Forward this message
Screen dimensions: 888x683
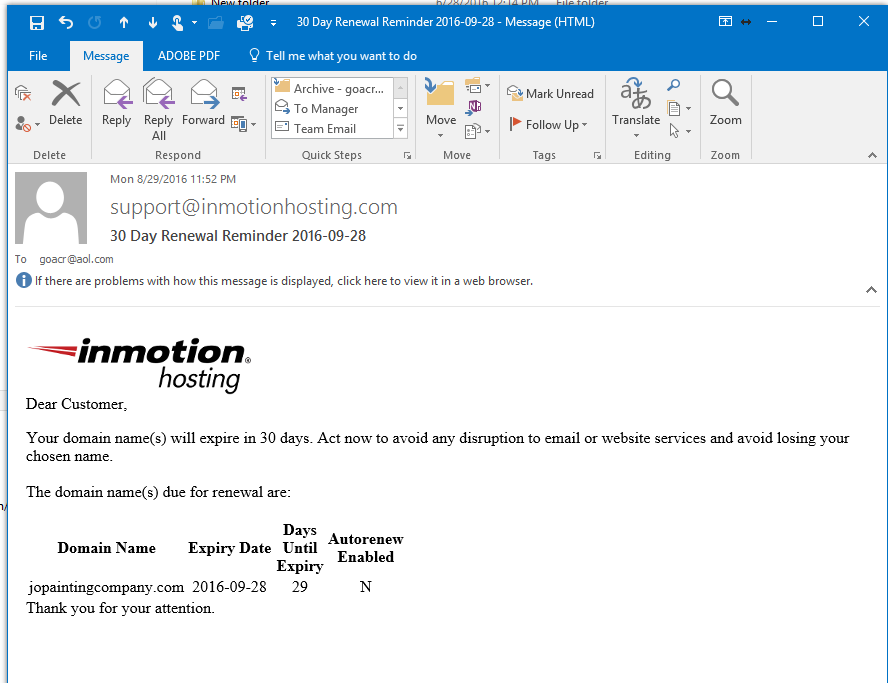(203, 104)
